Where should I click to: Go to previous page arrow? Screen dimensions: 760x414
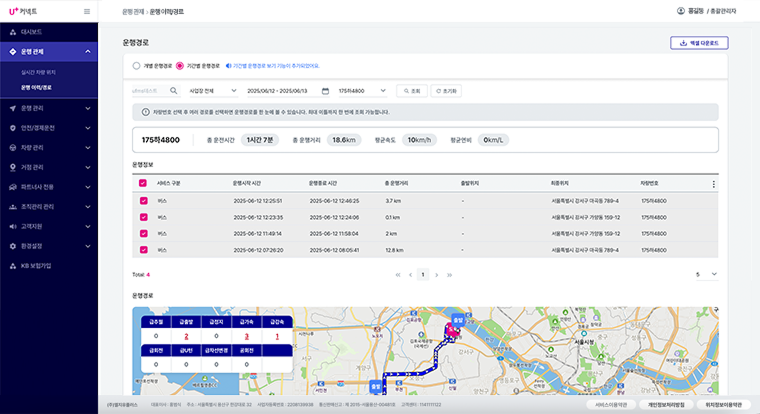[x=411, y=275]
